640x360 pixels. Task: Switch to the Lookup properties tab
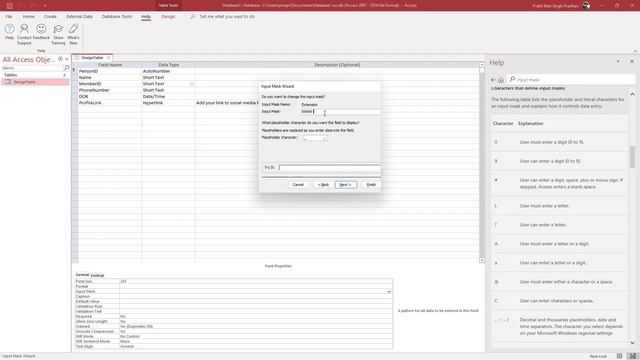tap(97, 276)
